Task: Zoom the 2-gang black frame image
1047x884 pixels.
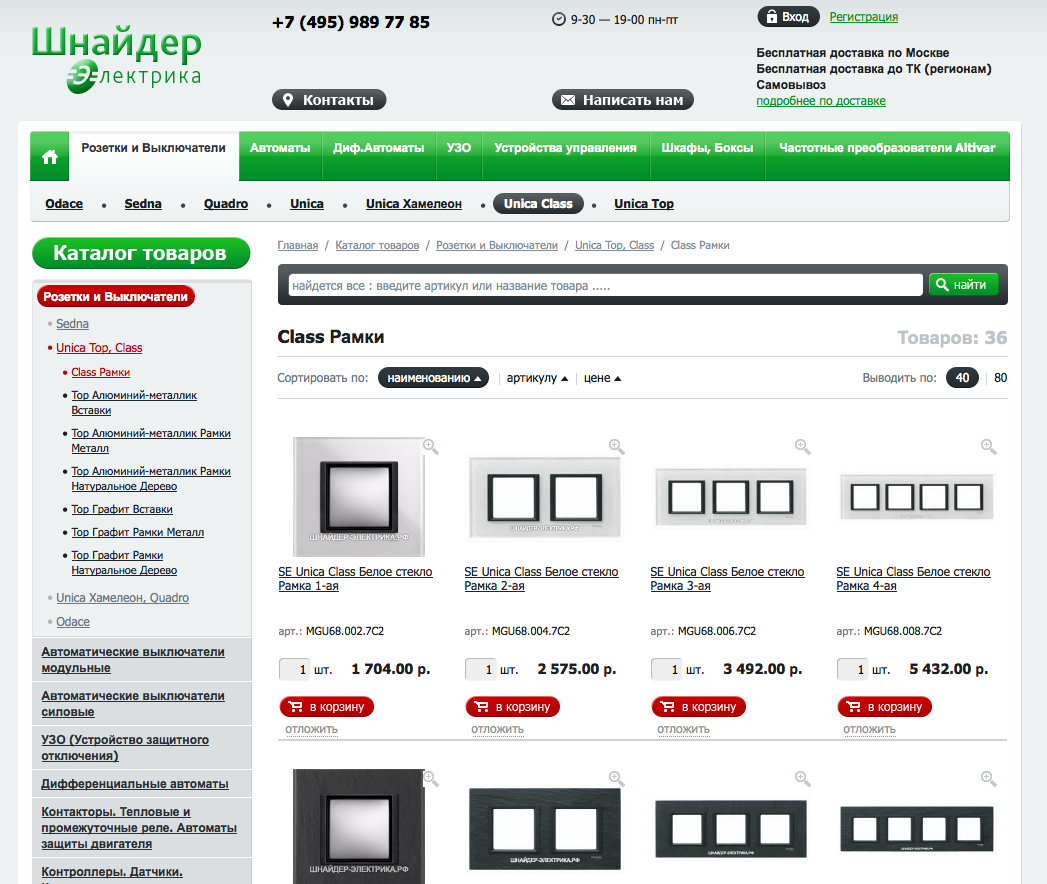Action: tap(617, 779)
